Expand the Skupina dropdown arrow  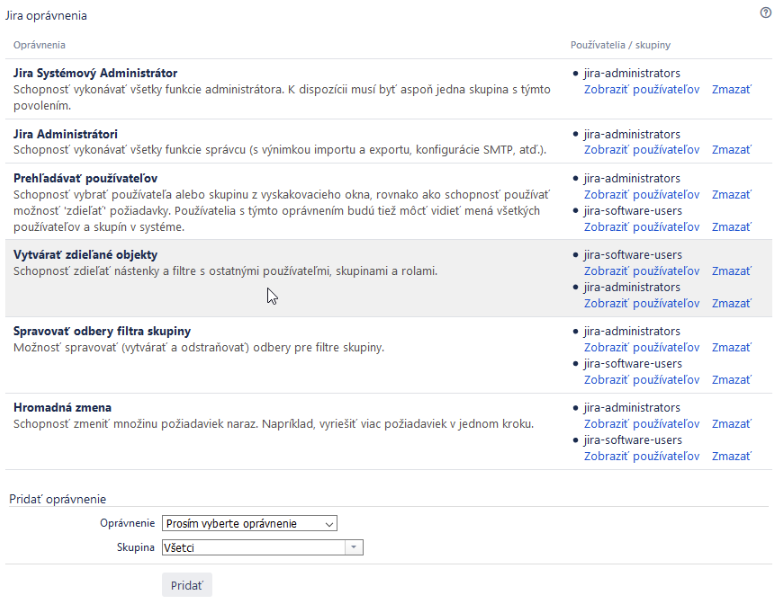353,547
